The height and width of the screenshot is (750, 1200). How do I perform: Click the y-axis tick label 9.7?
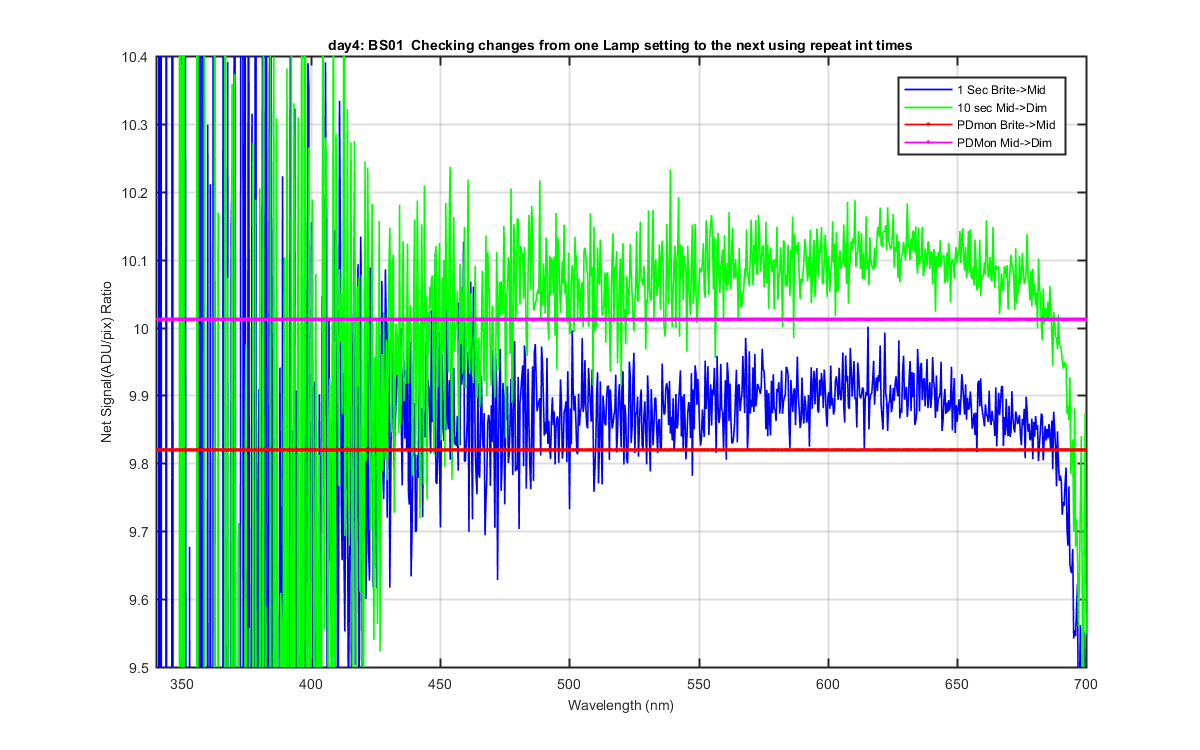pos(139,532)
